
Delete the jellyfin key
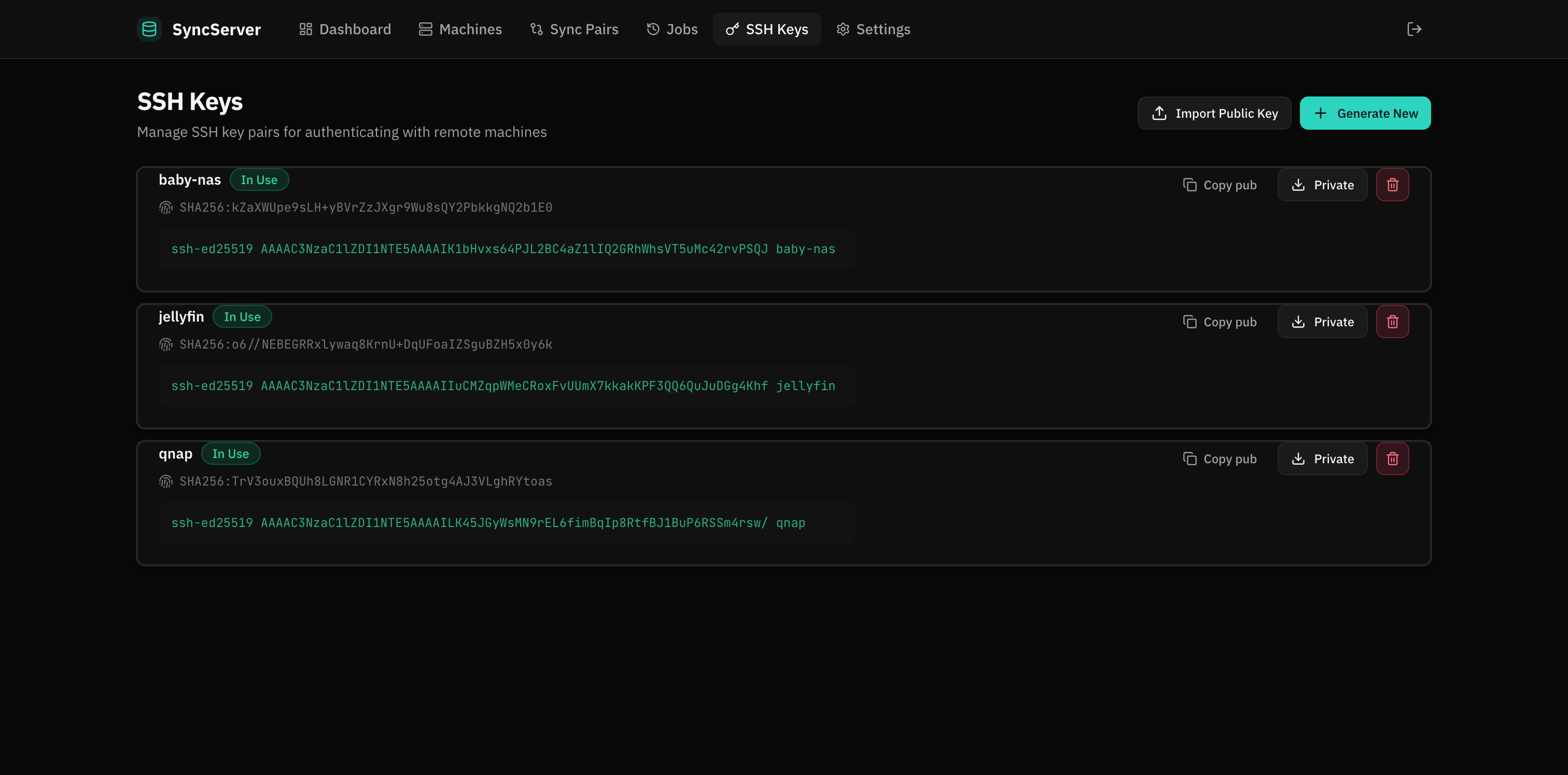(x=1393, y=322)
